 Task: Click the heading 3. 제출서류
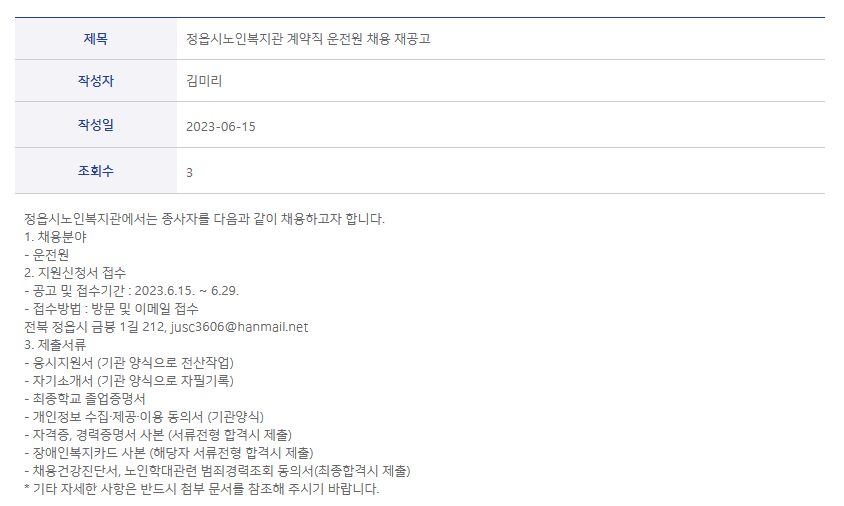[55, 345]
